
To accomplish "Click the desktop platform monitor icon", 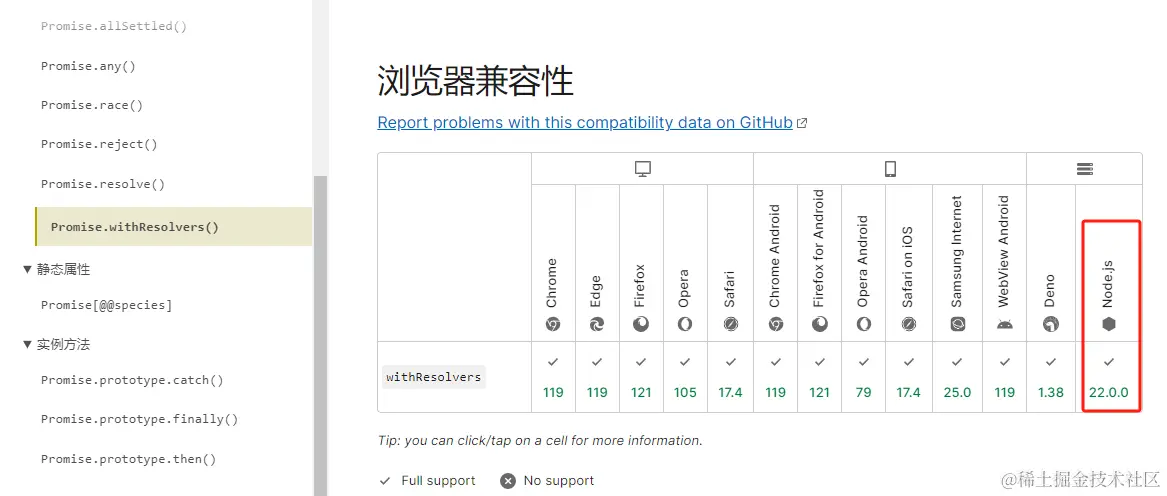I will 643,169.
